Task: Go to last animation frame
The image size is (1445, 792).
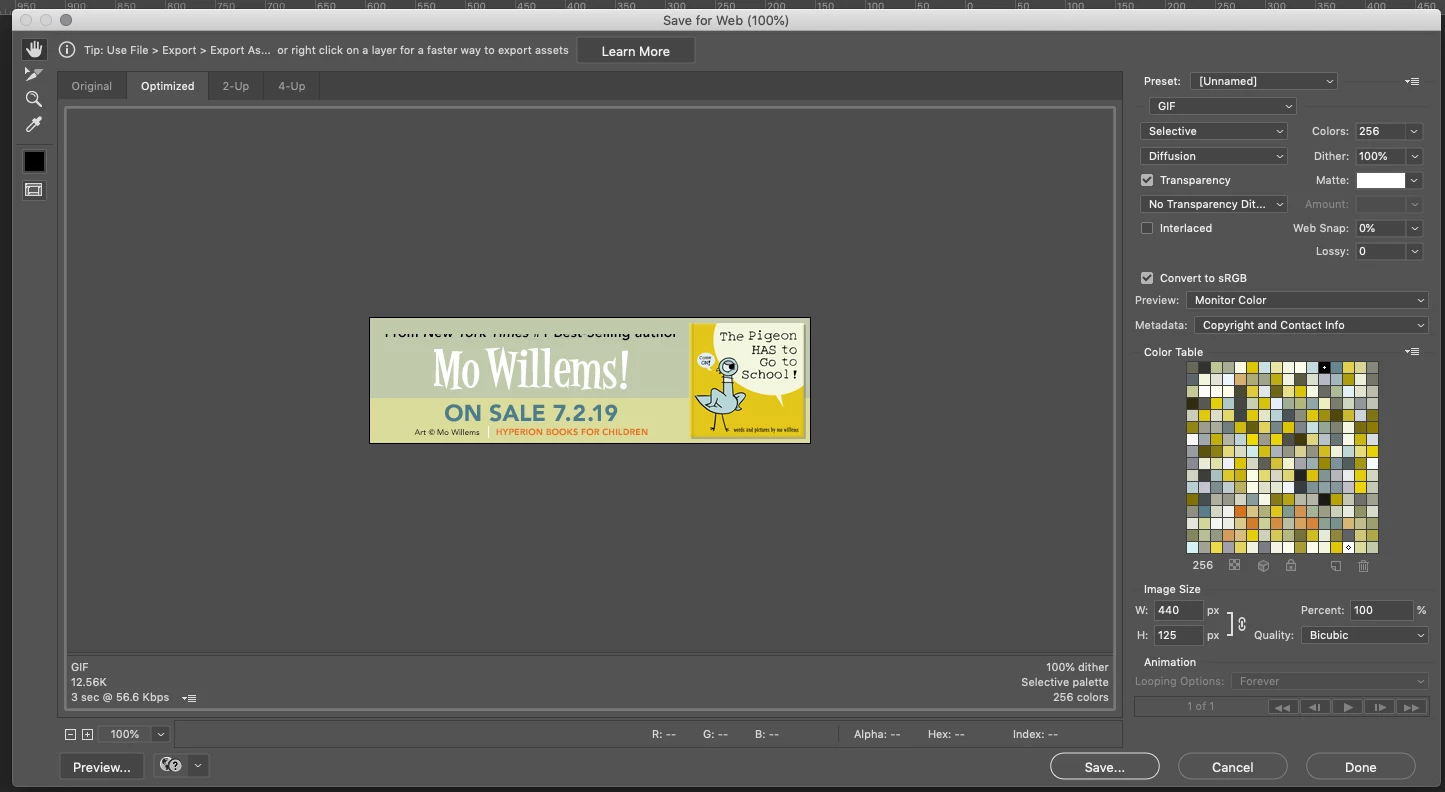Action: tap(1411, 707)
